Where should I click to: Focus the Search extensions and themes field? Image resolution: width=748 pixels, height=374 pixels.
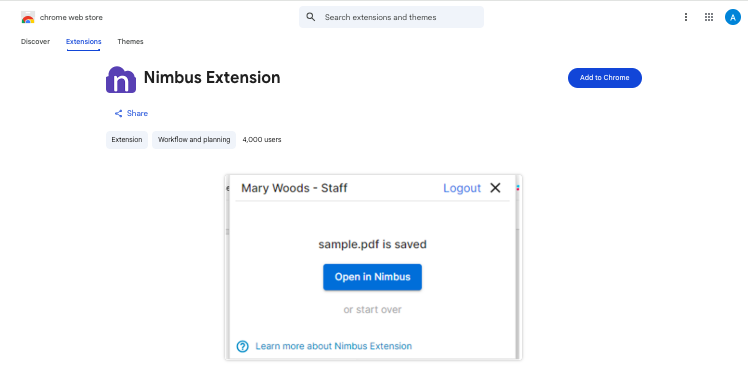(x=391, y=17)
